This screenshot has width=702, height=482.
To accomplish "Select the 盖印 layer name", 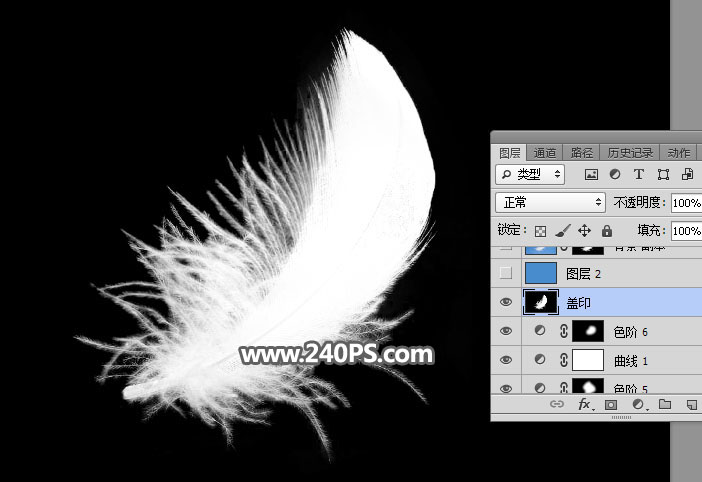I will (x=578, y=303).
